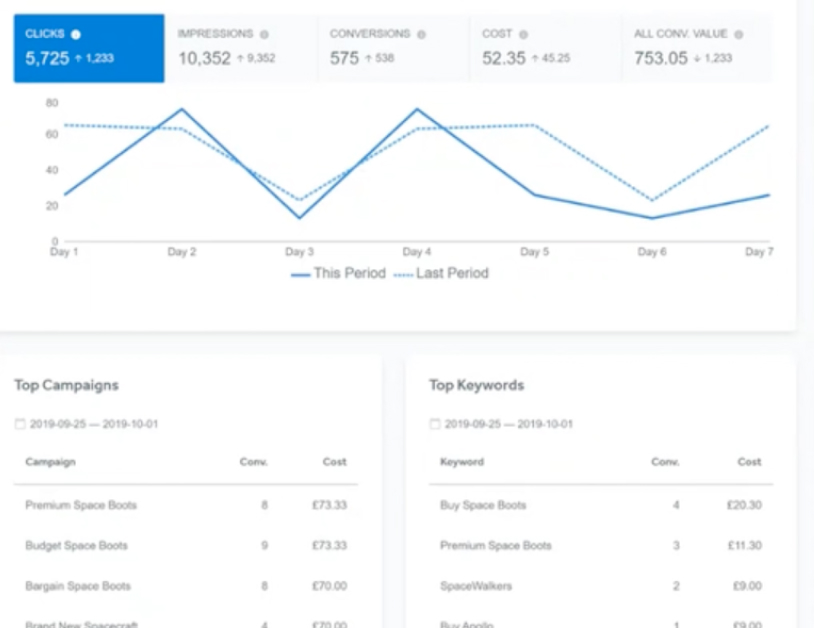The height and width of the screenshot is (628, 814).
Task: Click the info icon next to Clicks
Action: (x=76, y=34)
